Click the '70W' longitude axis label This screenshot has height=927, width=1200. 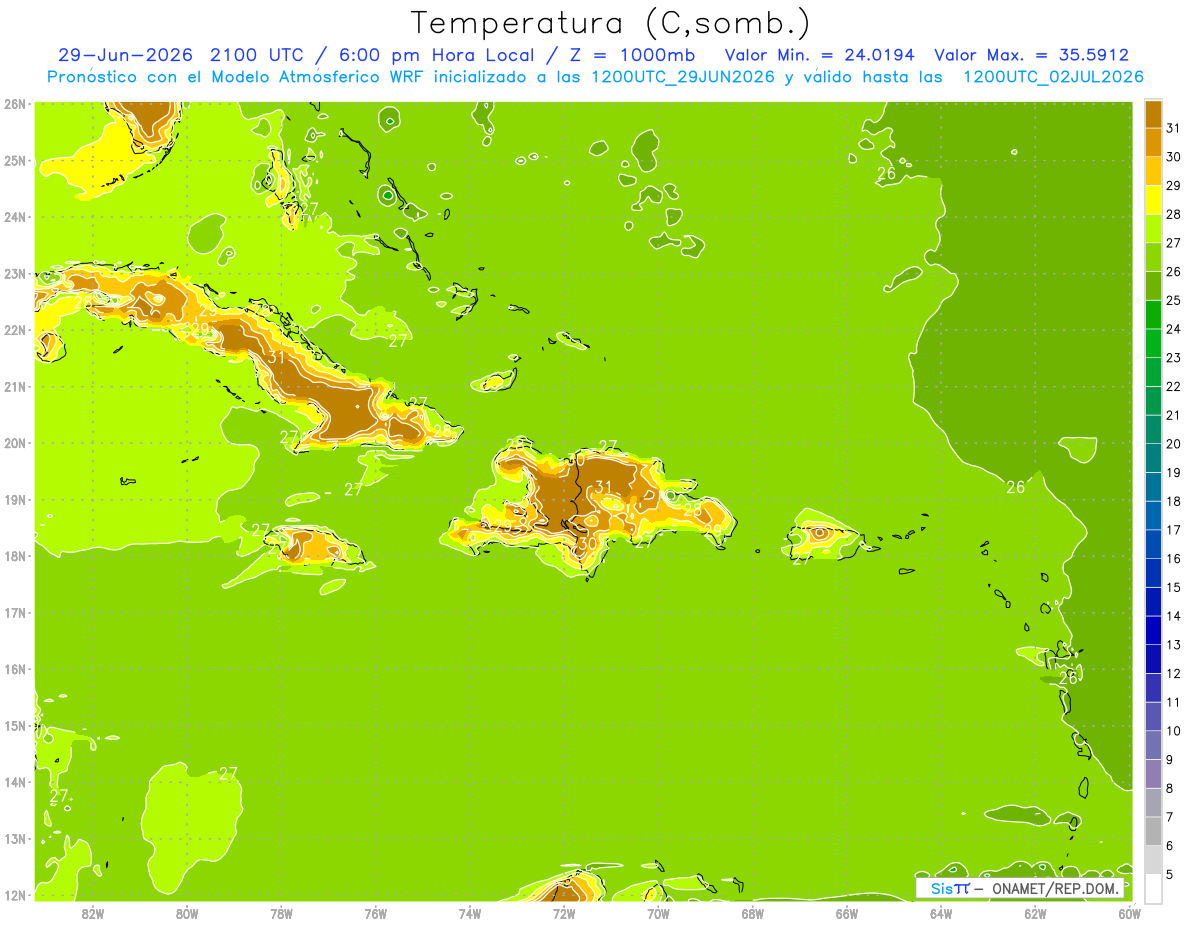[658, 913]
